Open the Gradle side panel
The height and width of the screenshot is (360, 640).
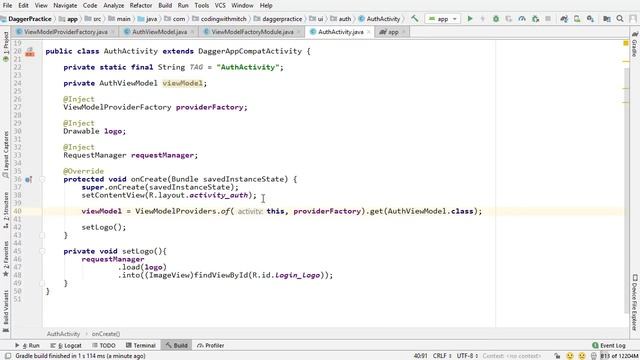635,44
